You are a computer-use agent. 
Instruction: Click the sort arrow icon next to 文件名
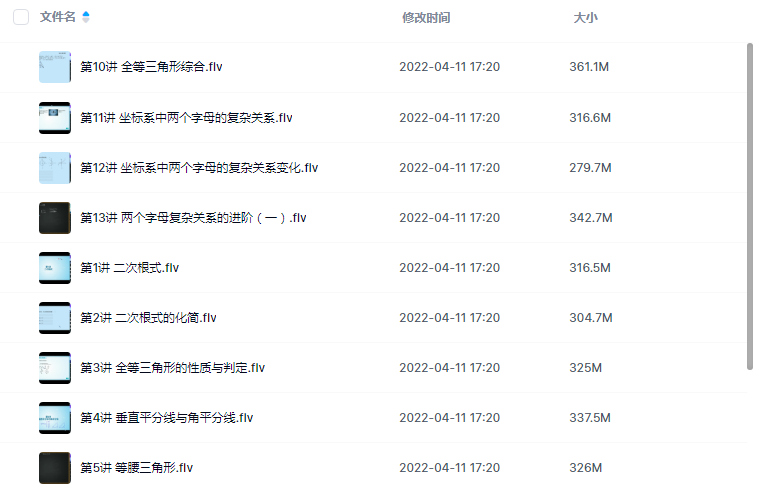(x=86, y=17)
